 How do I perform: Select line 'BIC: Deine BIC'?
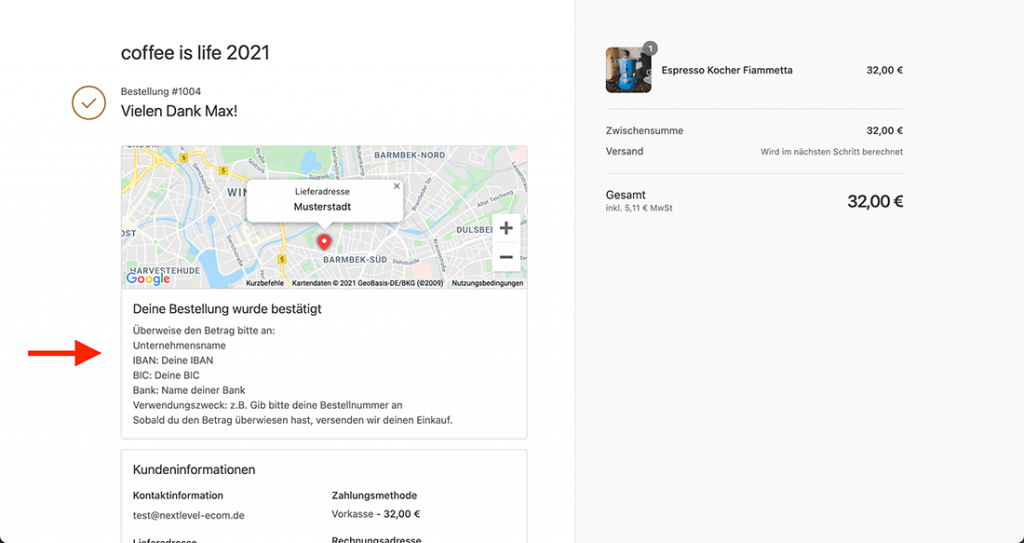[x=166, y=376]
